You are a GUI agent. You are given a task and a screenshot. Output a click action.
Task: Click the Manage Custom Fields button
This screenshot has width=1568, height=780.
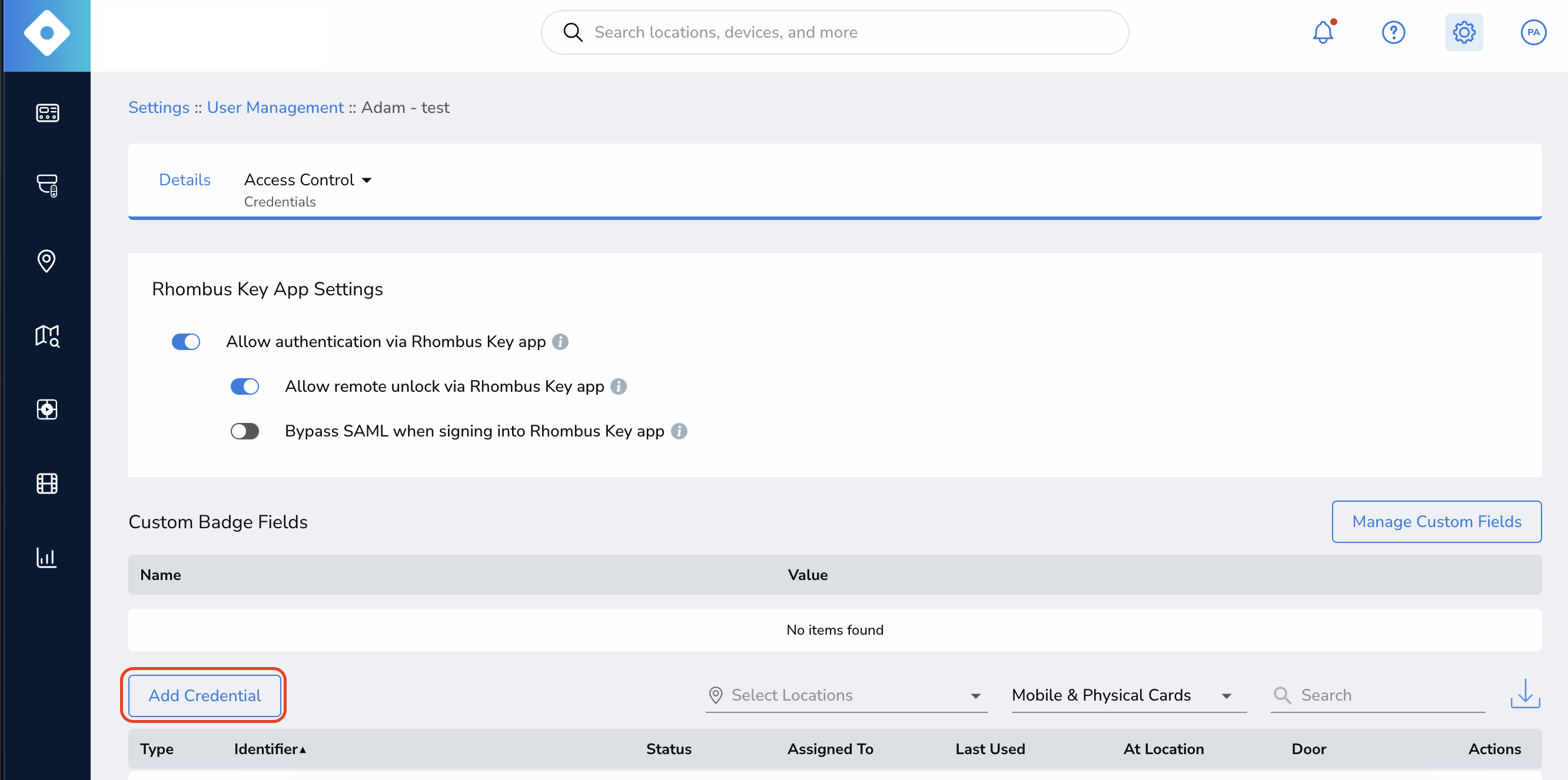tap(1437, 521)
